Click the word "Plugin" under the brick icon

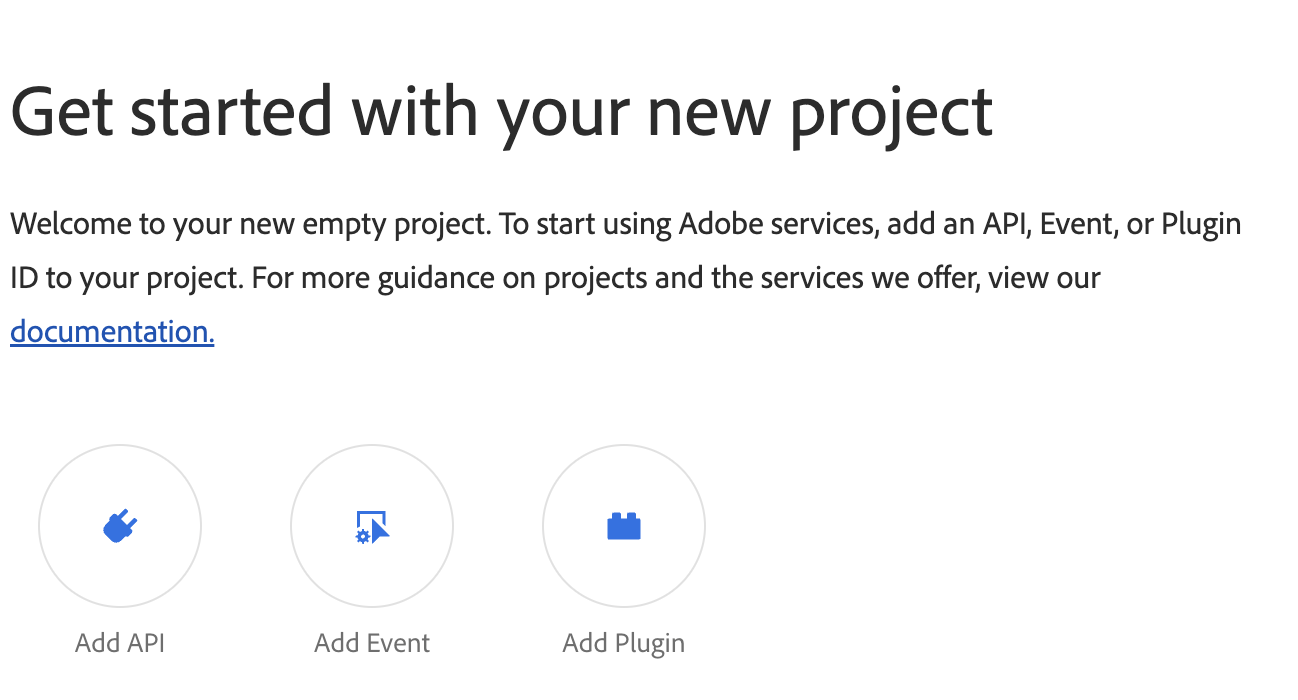pos(650,643)
